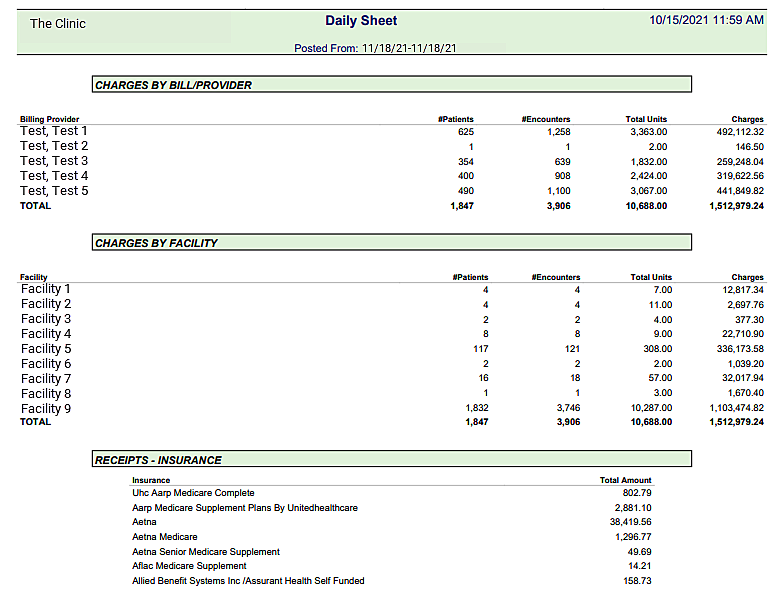Click the Daily Sheet report title
The image size is (777, 592).
[361, 21]
